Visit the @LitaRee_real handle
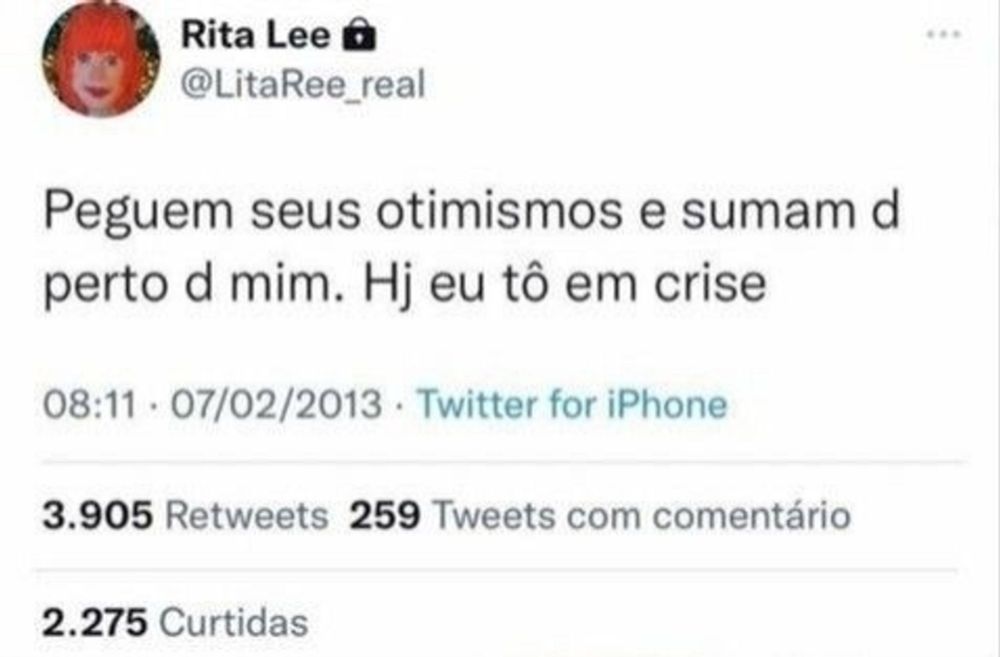 tap(303, 84)
